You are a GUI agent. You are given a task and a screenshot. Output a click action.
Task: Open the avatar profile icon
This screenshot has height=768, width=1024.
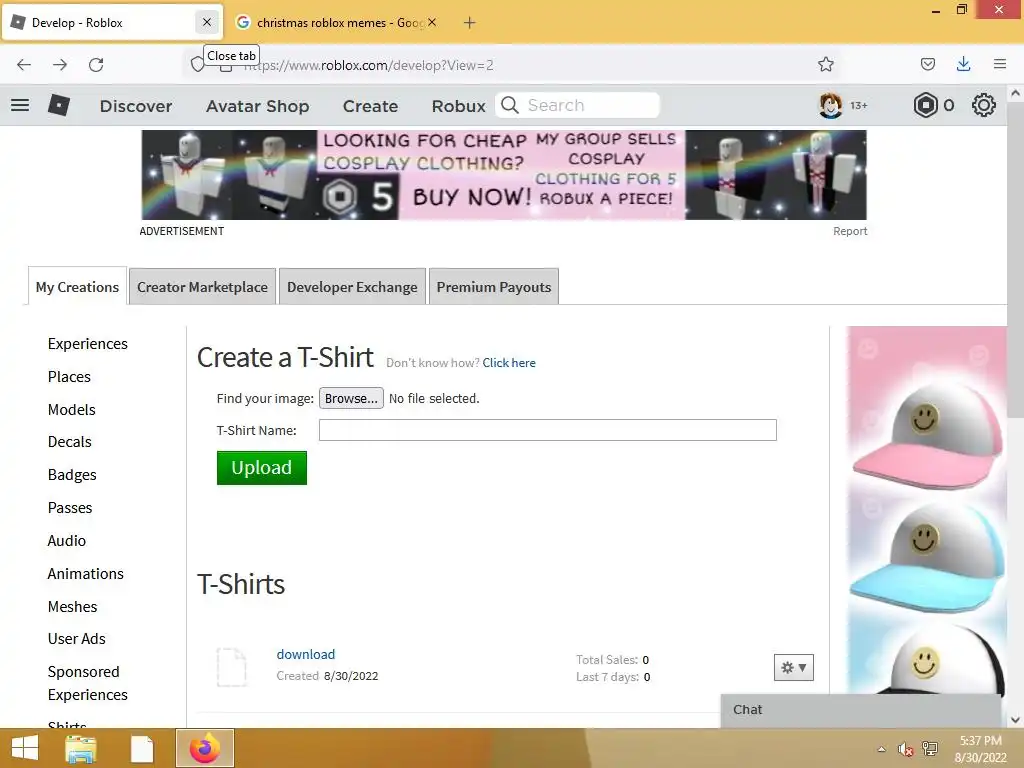click(830, 105)
